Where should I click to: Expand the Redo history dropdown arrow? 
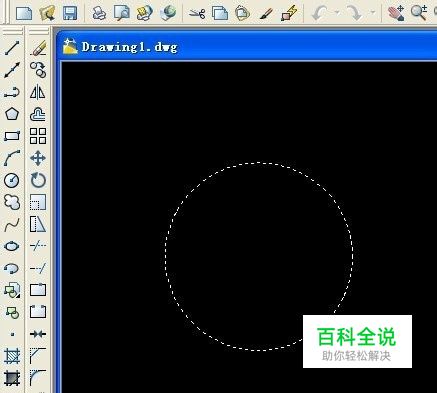(x=373, y=13)
